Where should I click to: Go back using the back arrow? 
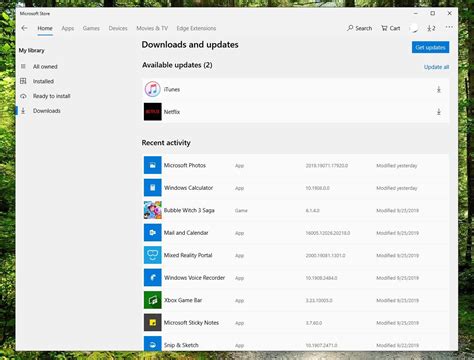pyautogui.click(x=24, y=28)
